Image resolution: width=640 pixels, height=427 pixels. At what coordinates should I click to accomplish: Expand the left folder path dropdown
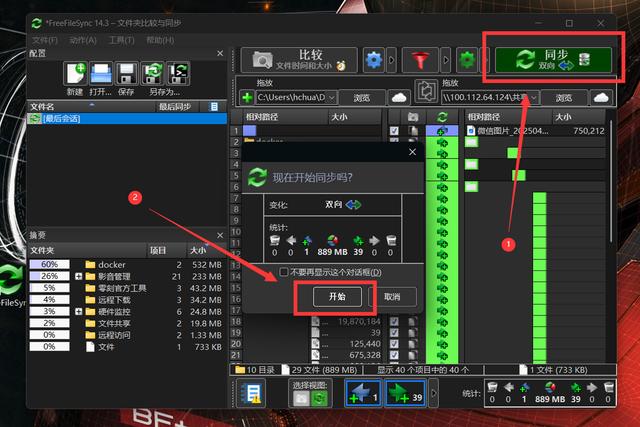click(x=332, y=98)
